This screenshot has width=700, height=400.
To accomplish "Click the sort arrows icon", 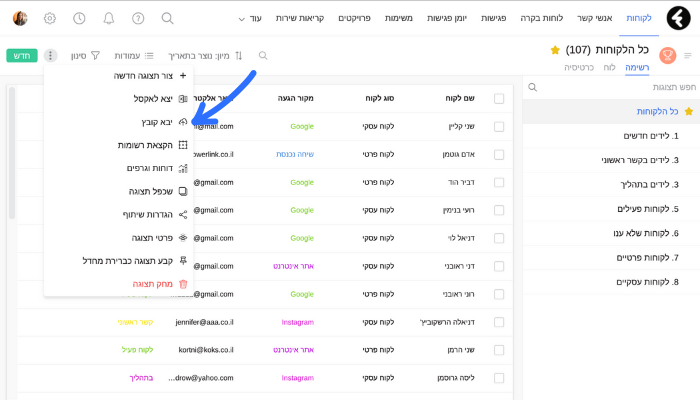I will pyautogui.click(x=239, y=55).
